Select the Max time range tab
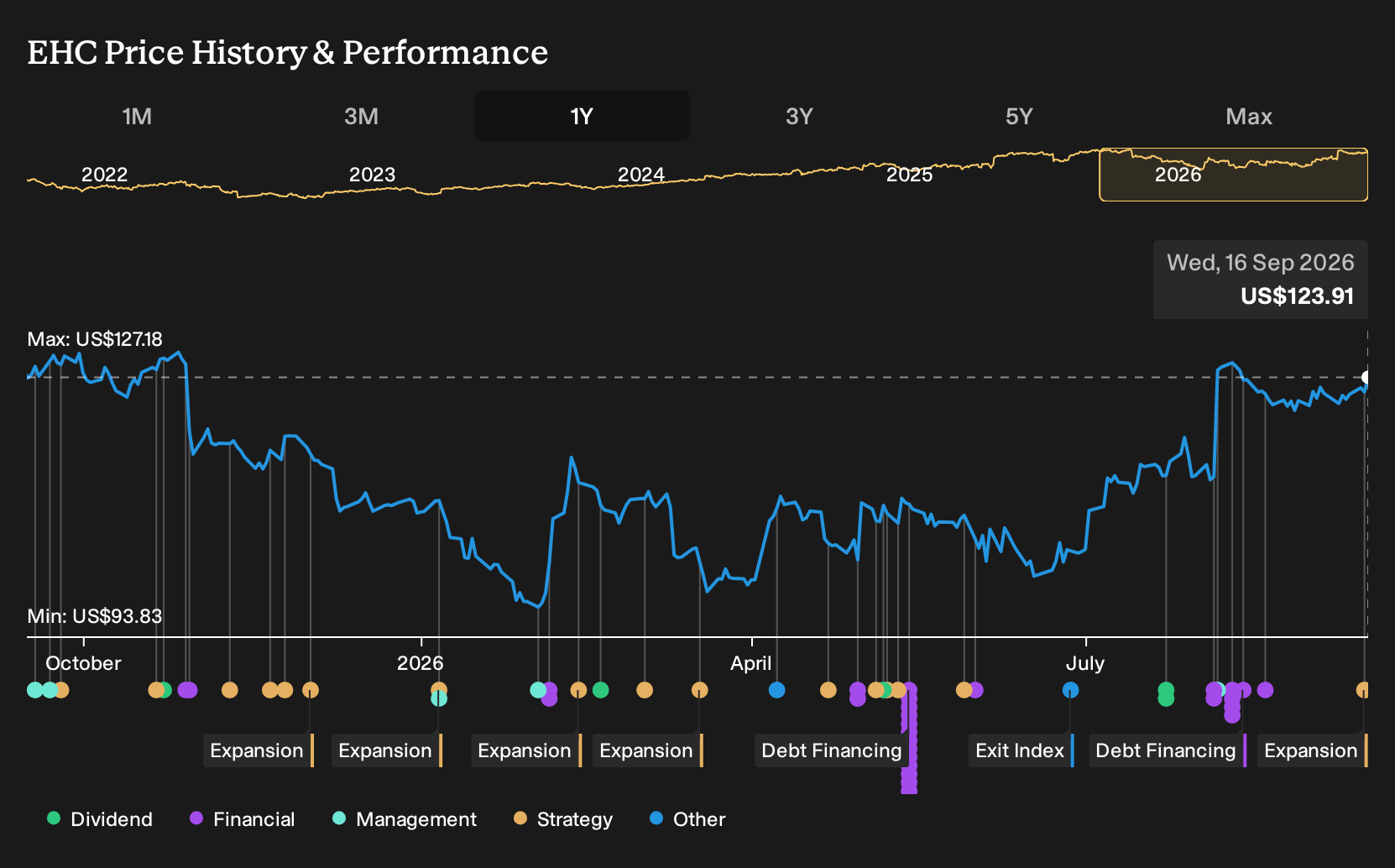Image resolution: width=1395 pixels, height=868 pixels. point(1249,116)
